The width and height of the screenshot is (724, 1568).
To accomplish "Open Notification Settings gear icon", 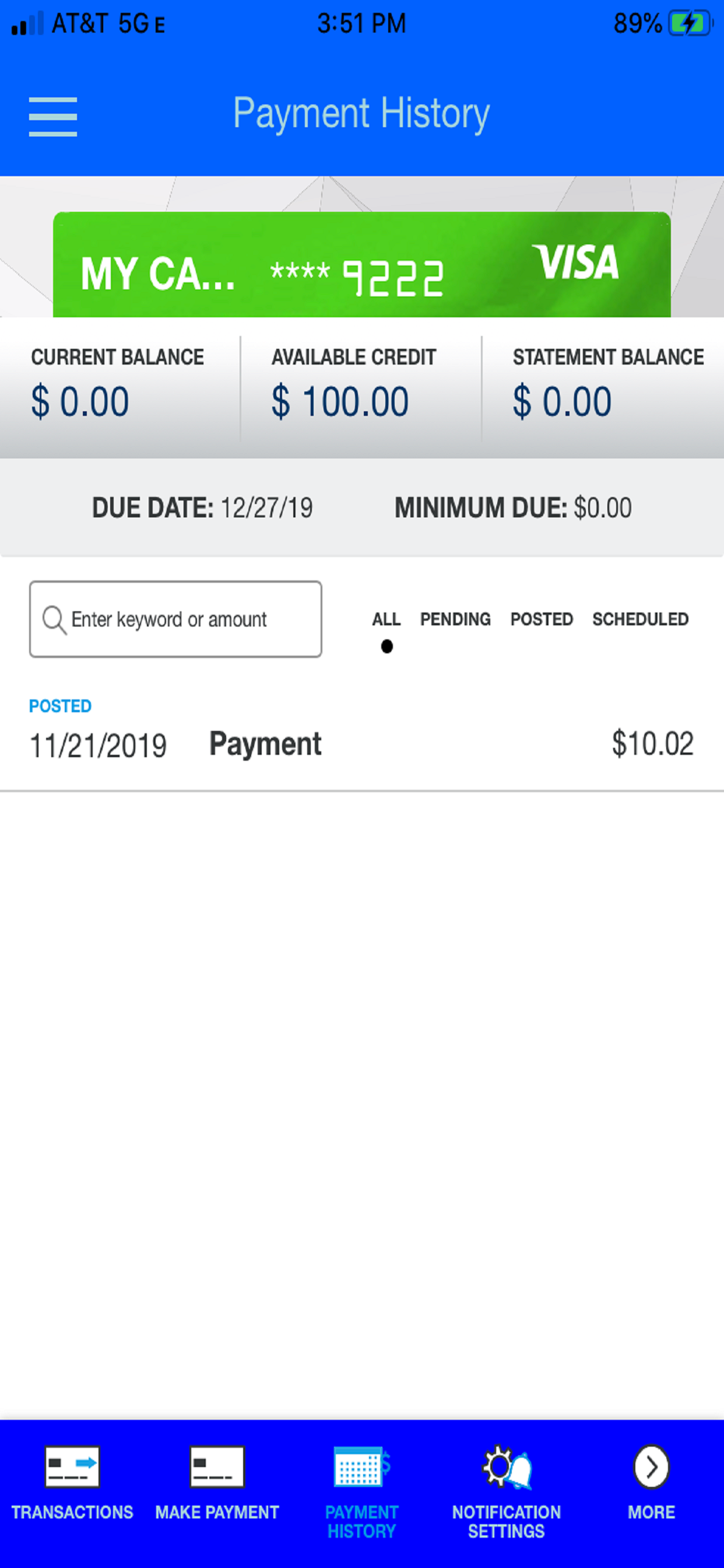I will pos(506,1466).
